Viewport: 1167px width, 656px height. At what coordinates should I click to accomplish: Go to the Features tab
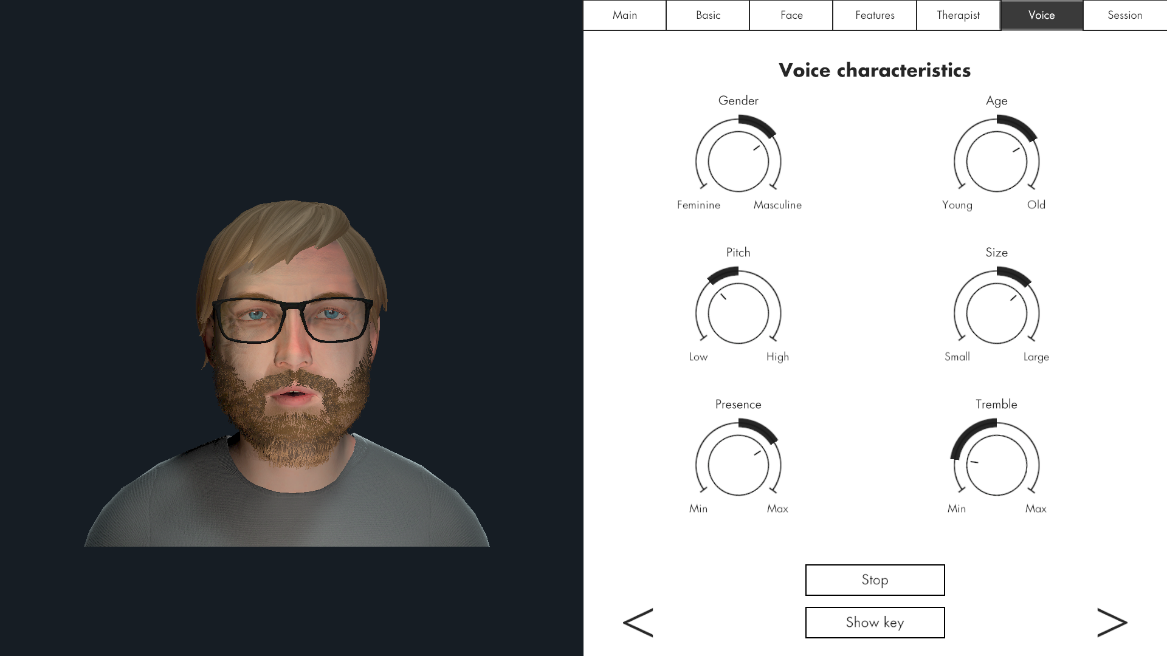pyautogui.click(x=875, y=15)
